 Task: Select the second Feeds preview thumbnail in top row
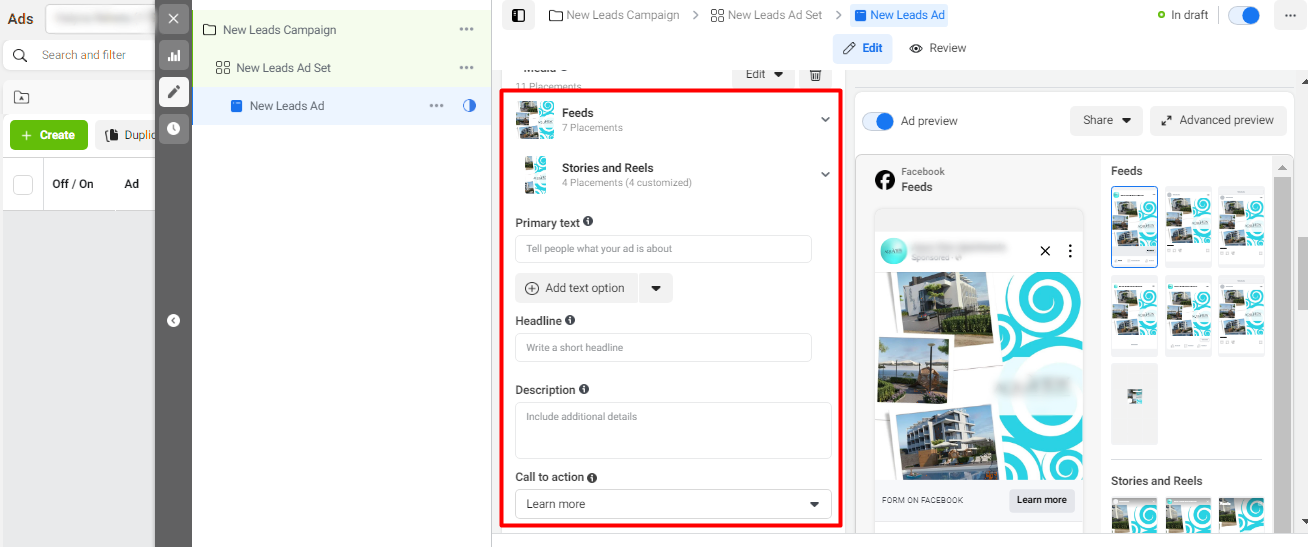1188,226
